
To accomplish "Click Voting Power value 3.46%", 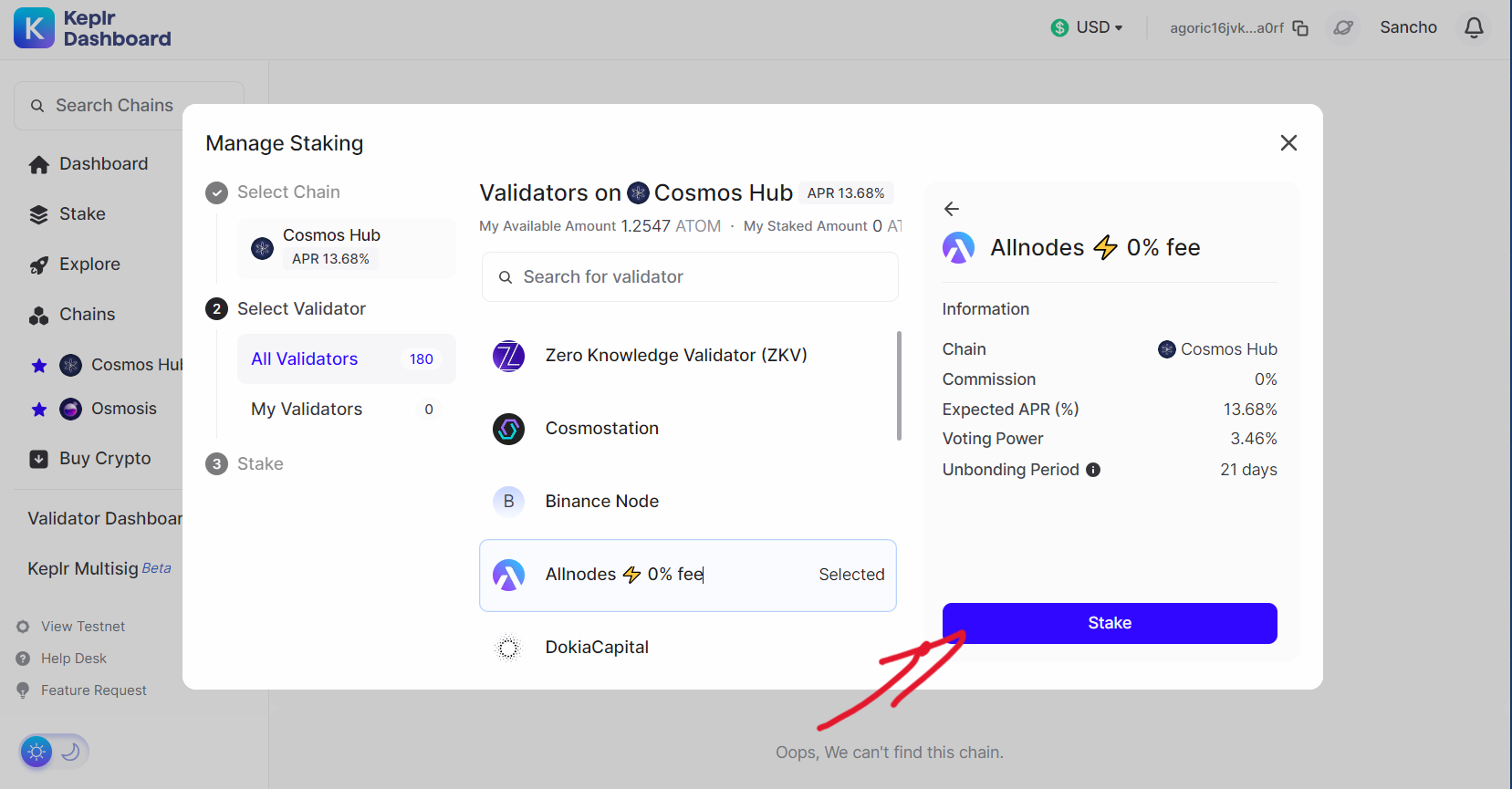I will click(1254, 439).
